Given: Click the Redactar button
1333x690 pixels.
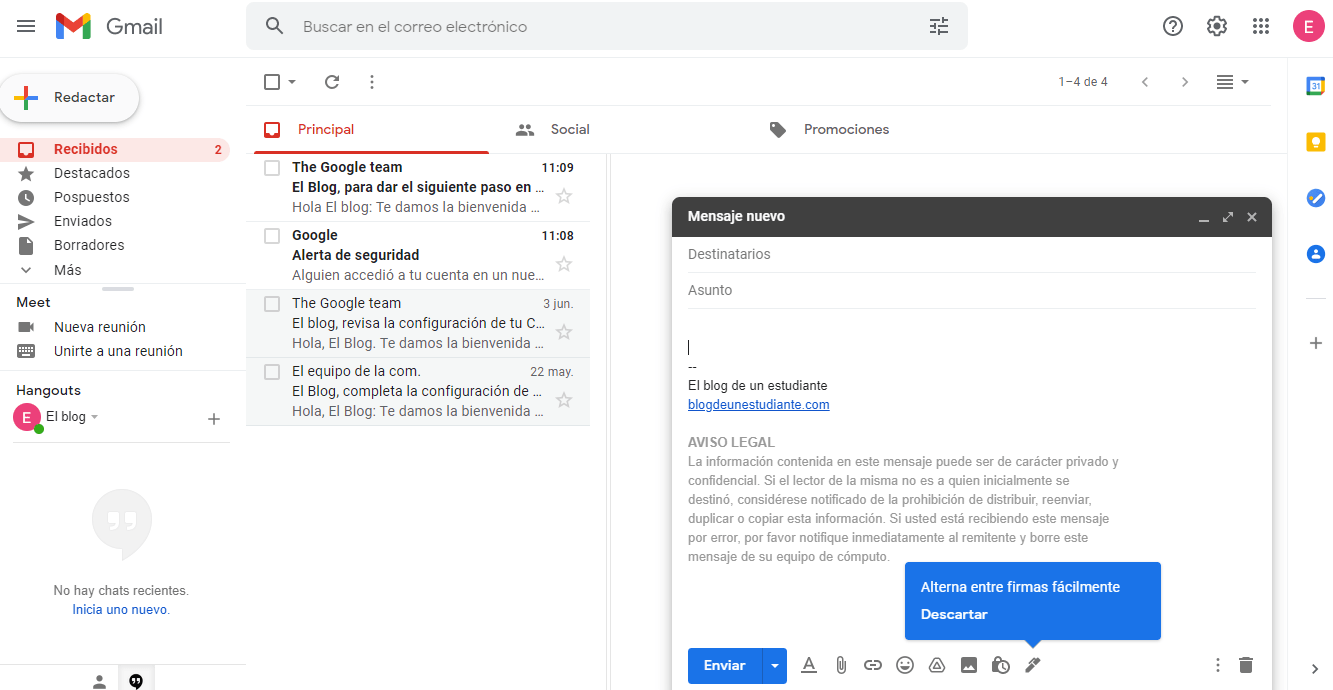Looking at the screenshot, I should click(71, 97).
